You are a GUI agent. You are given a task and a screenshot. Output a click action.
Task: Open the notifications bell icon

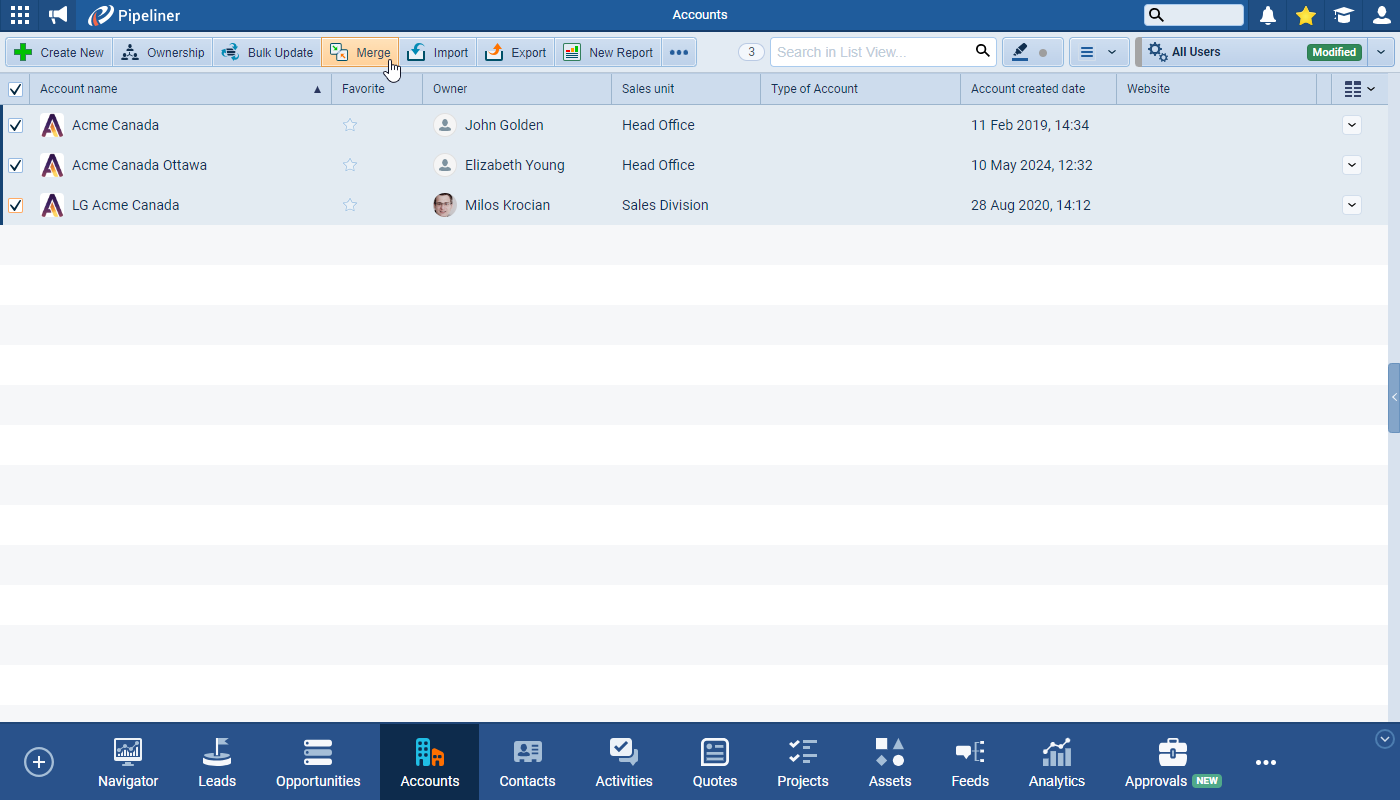[1268, 15]
